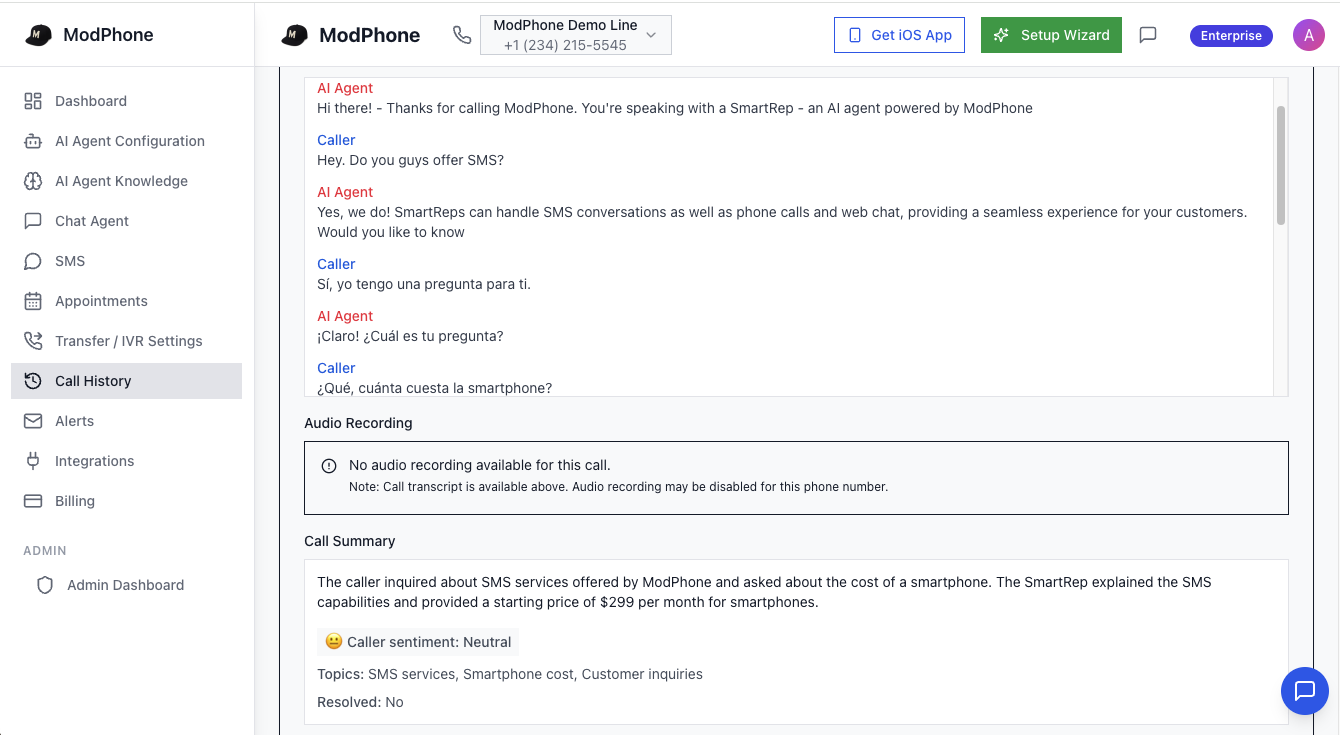
Task: Click the phone handset icon in header
Action: [462, 35]
